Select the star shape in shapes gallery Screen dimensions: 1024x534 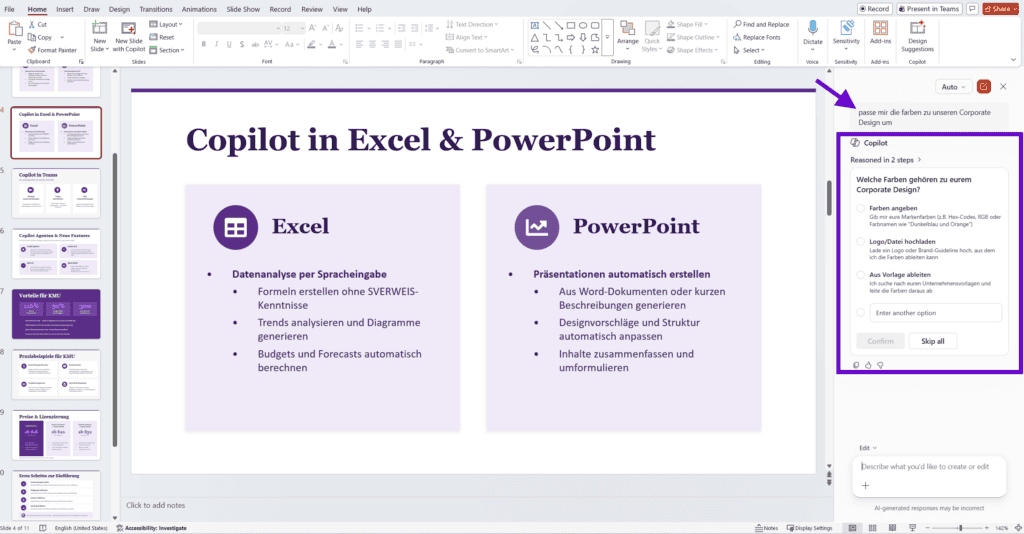pyautogui.click(x=595, y=49)
